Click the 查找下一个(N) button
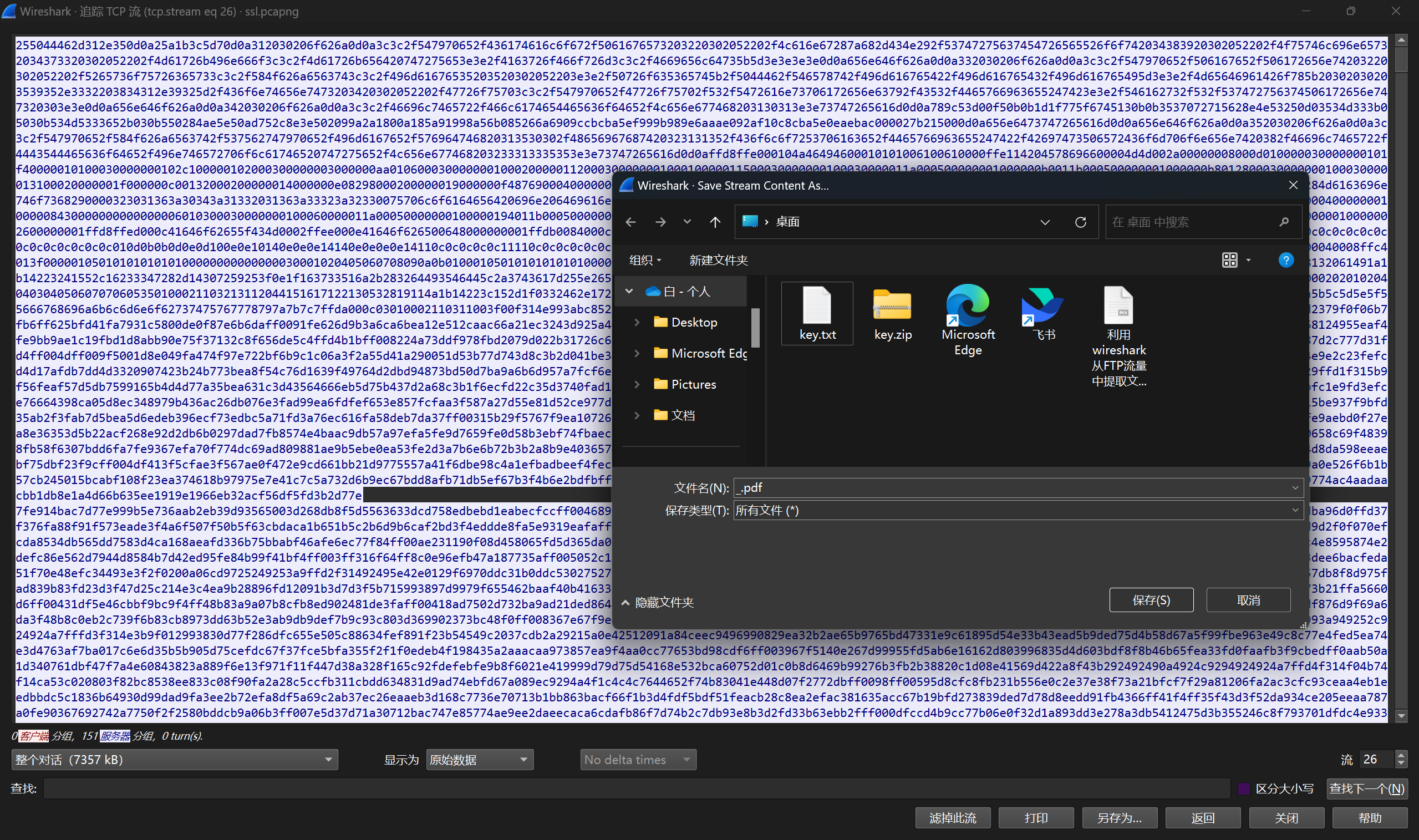 [x=1366, y=788]
